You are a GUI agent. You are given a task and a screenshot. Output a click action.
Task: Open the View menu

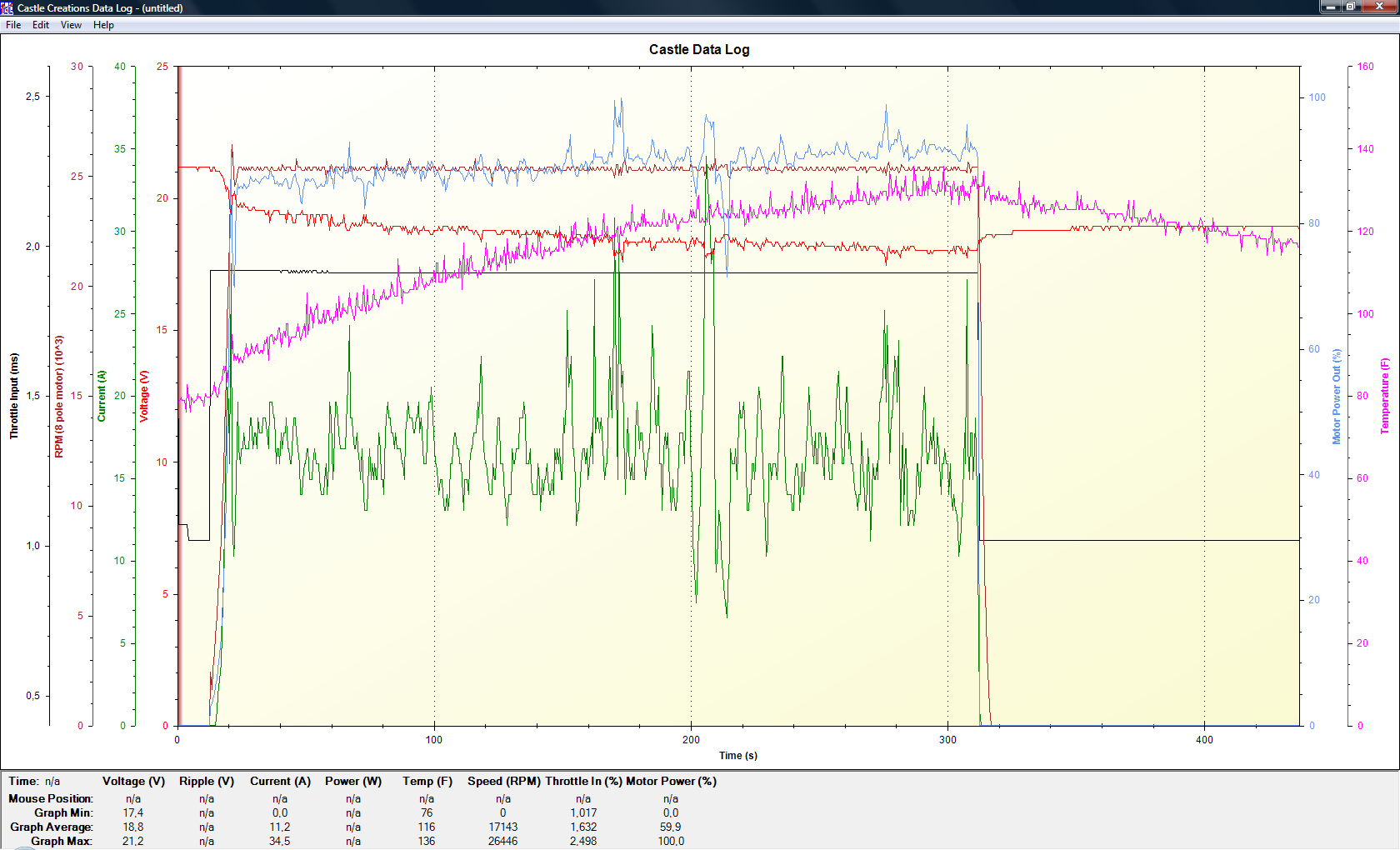tap(71, 25)
